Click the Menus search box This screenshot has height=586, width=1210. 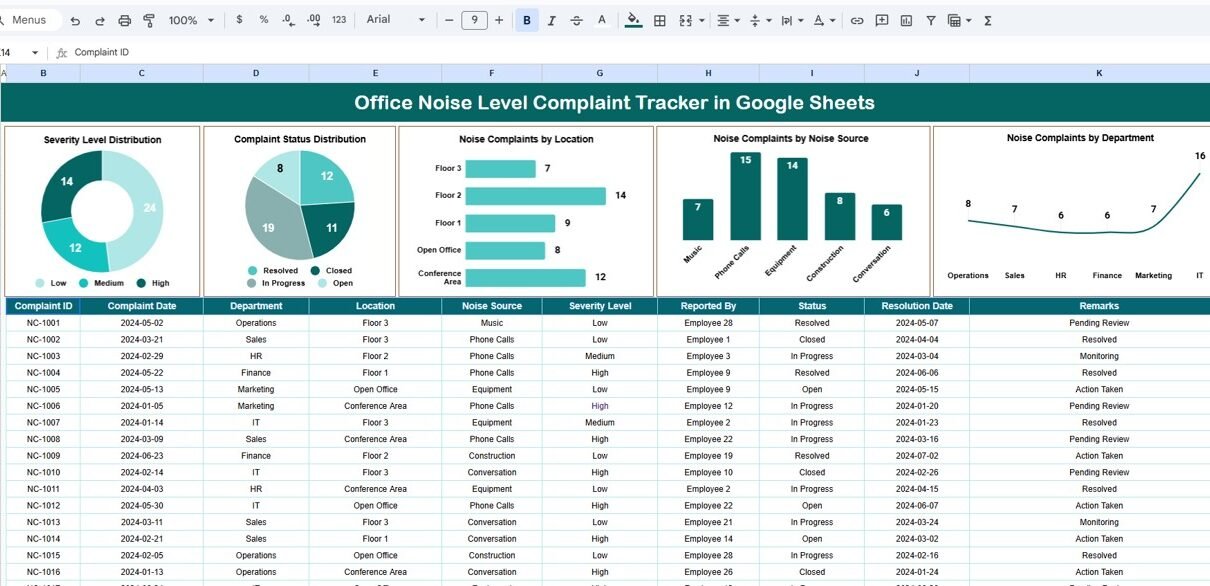[x=30, y=20]
